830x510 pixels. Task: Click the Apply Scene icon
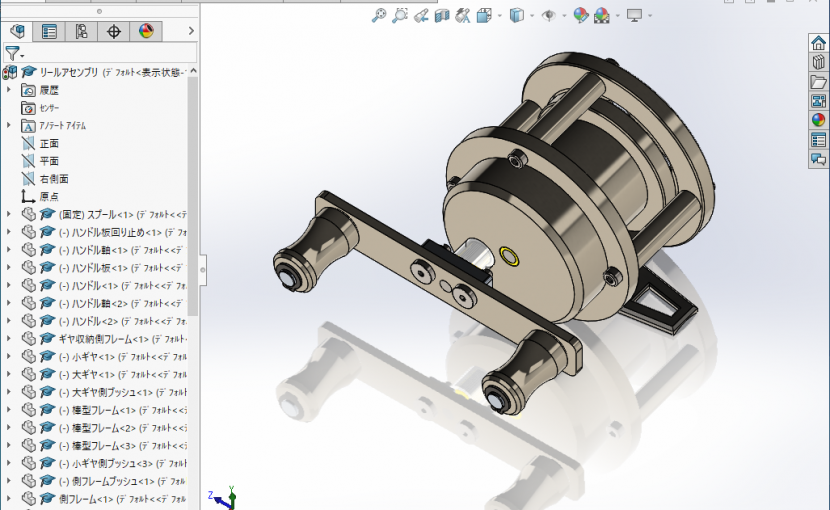coord(601,15)
